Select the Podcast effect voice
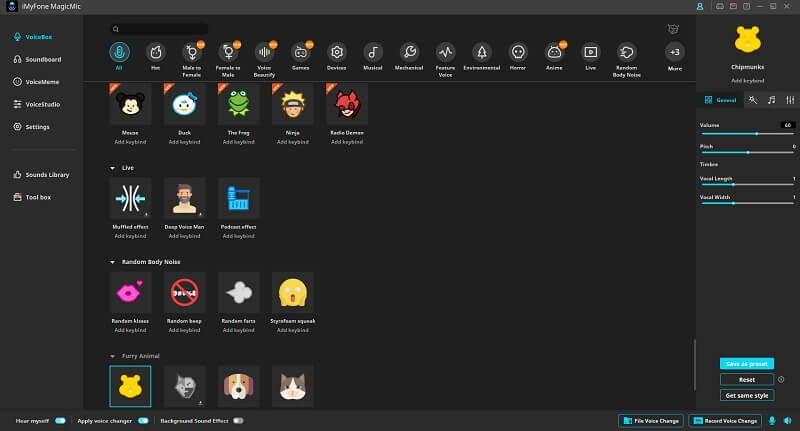The image size is (800, 431). click(x=238, y=198)
